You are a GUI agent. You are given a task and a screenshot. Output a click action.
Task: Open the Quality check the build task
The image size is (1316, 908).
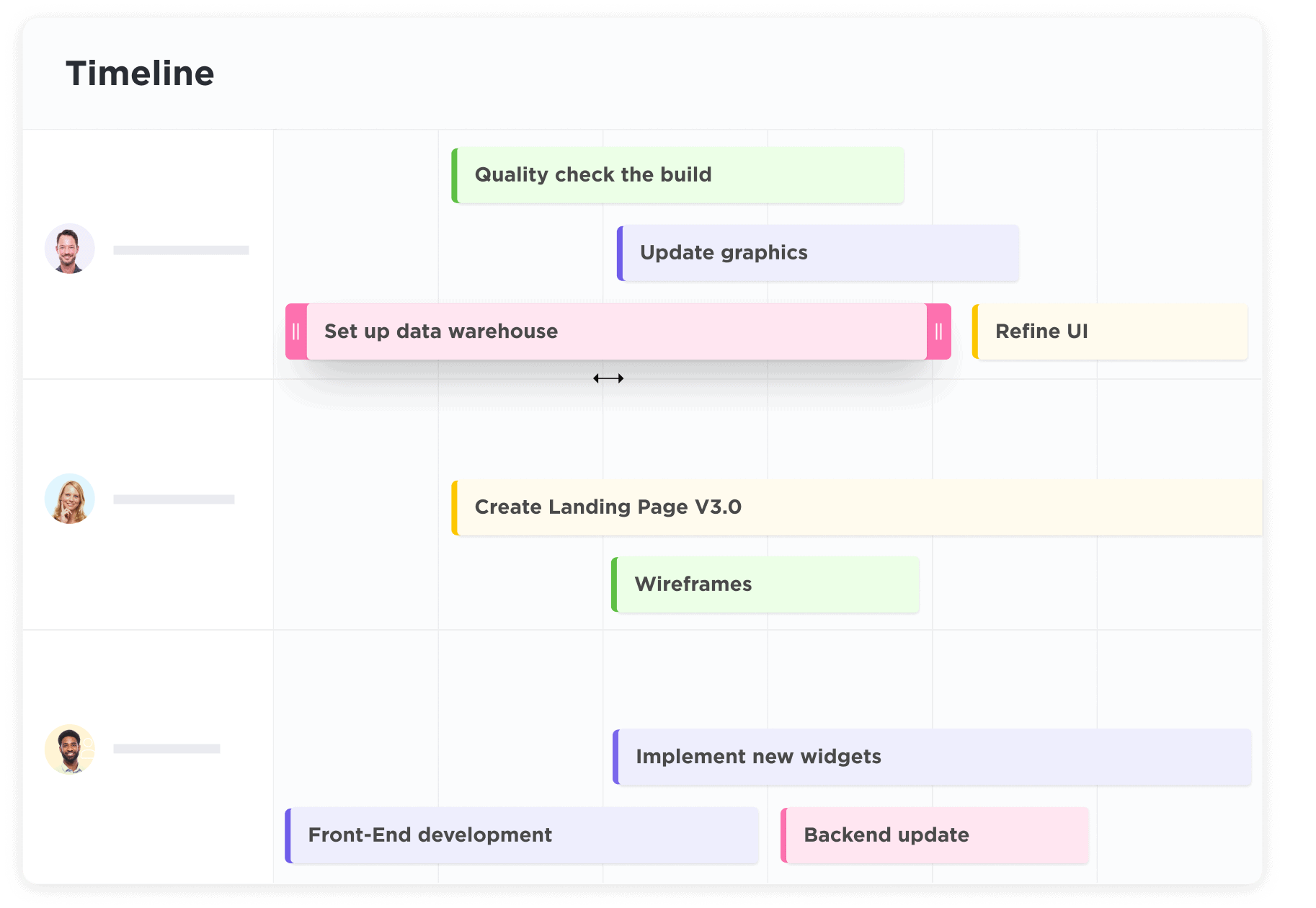pyautogui.click(x=677, y=175)
